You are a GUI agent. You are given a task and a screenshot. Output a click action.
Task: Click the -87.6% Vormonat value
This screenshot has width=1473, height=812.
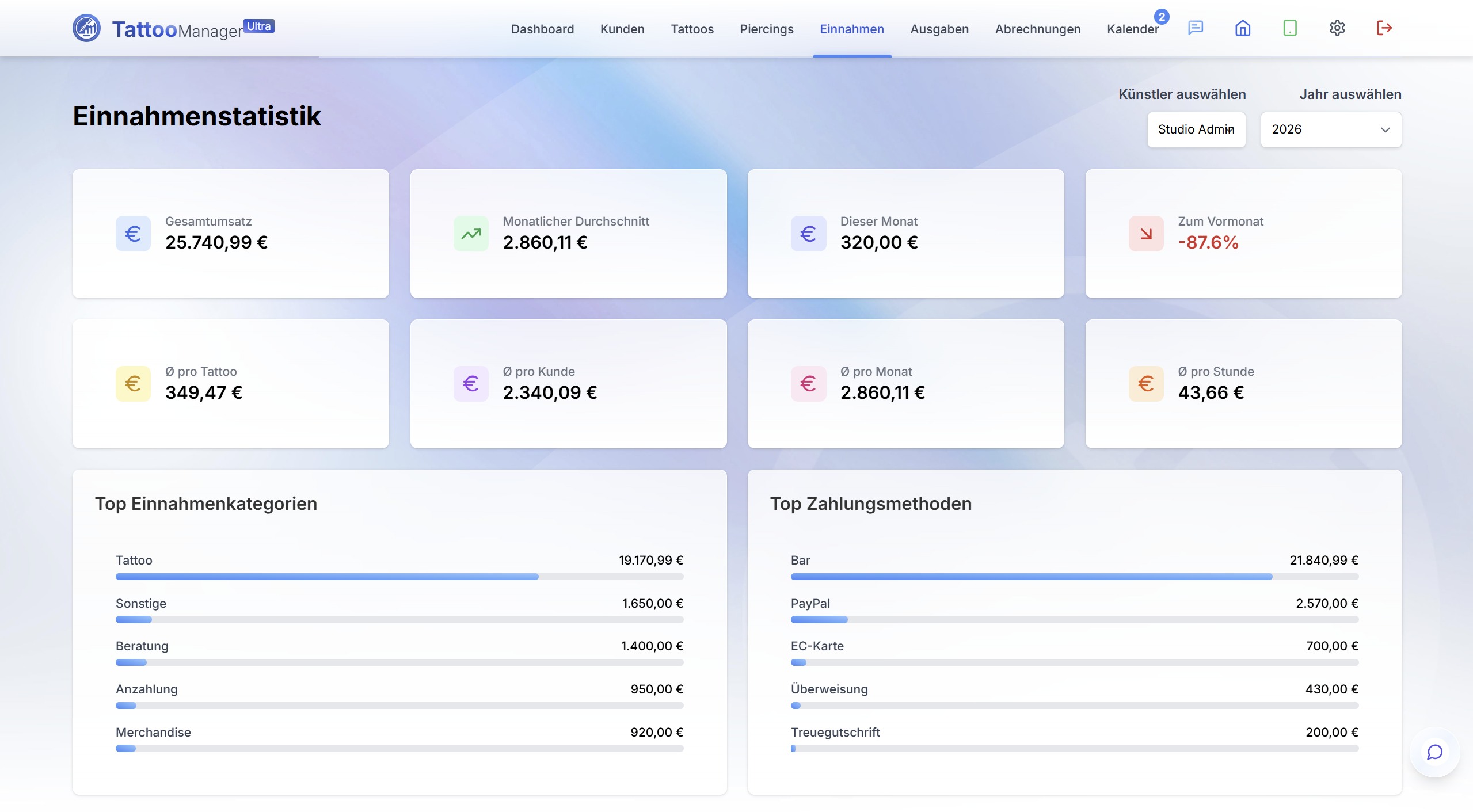tap(1208, 242)
